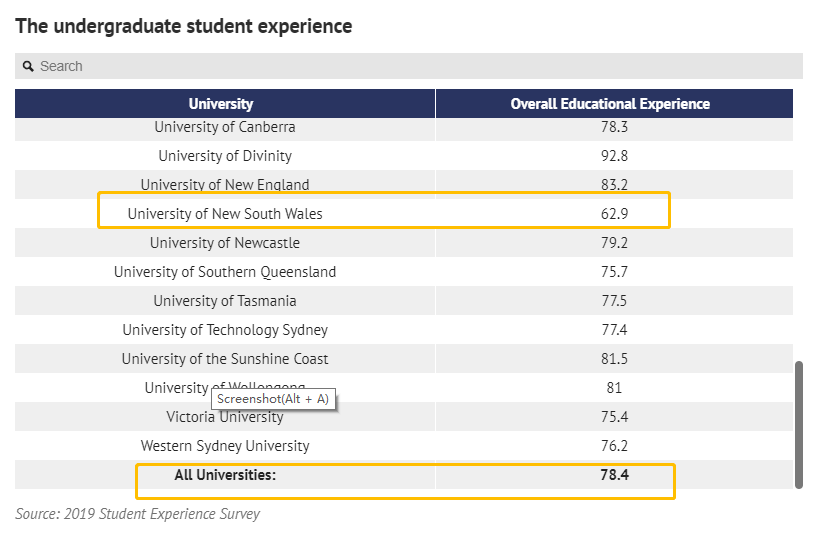Click the table's vertical scrollbar thumb
Image resolution: width=833 pixels, height=533 pixels.
(x=798, y=425)
